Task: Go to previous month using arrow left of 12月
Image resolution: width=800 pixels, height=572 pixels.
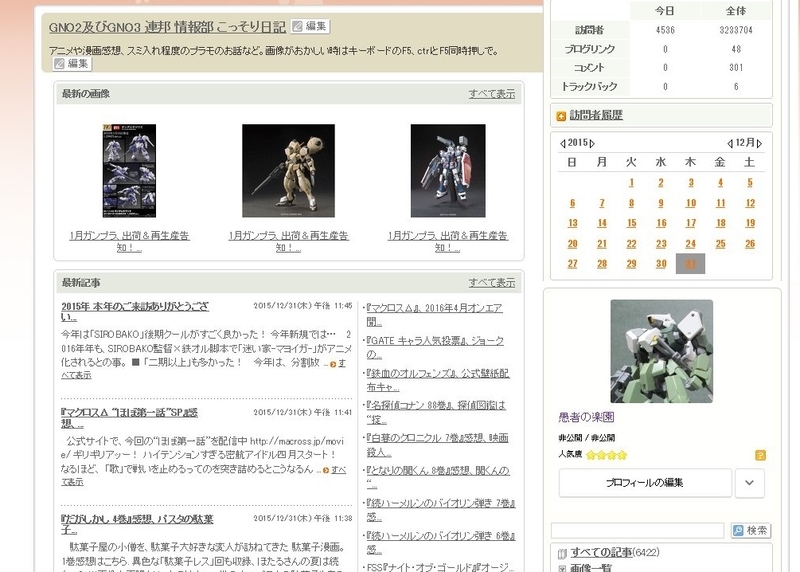Action: point(730,144)
